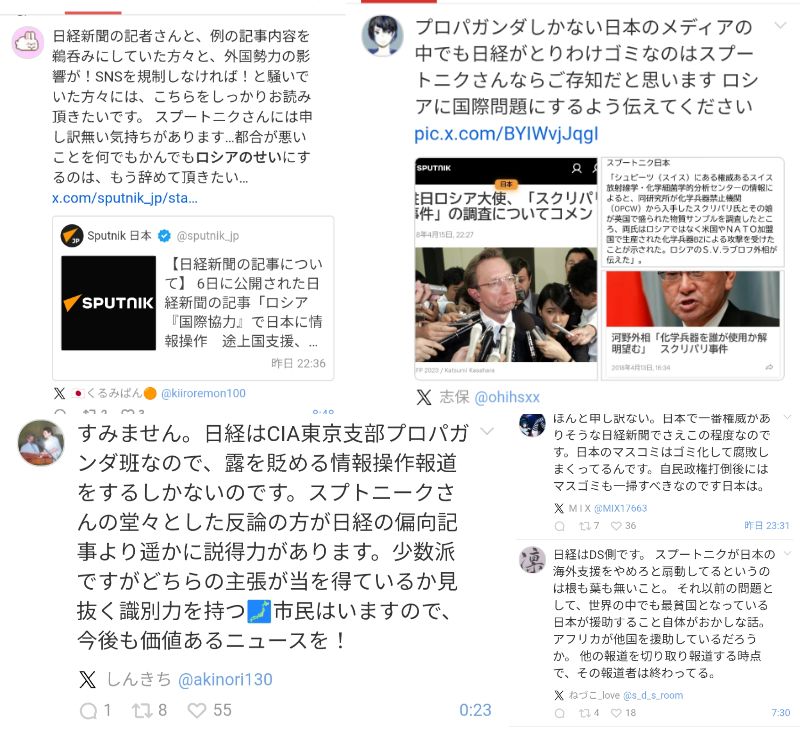Open the rabbit avatar profile picture
The height and width of the screenshot is (732, 800).
tap(28, 42)
